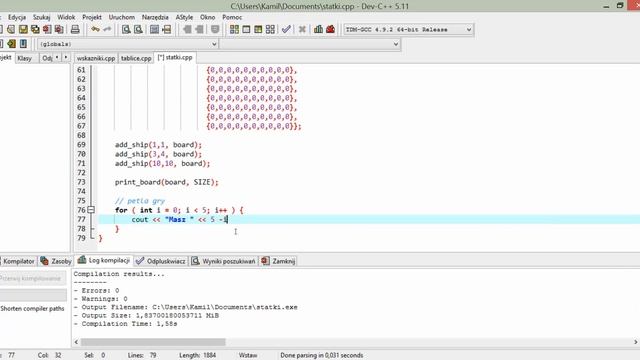
Task: Click the red Delete profiling information icon
Action: 330,29
